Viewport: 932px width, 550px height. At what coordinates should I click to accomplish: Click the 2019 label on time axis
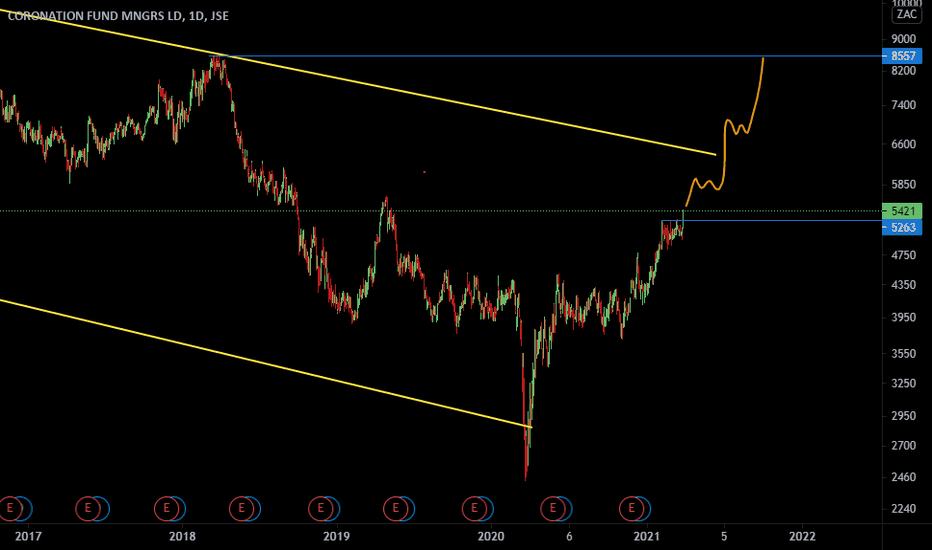[x=336, y=536]
